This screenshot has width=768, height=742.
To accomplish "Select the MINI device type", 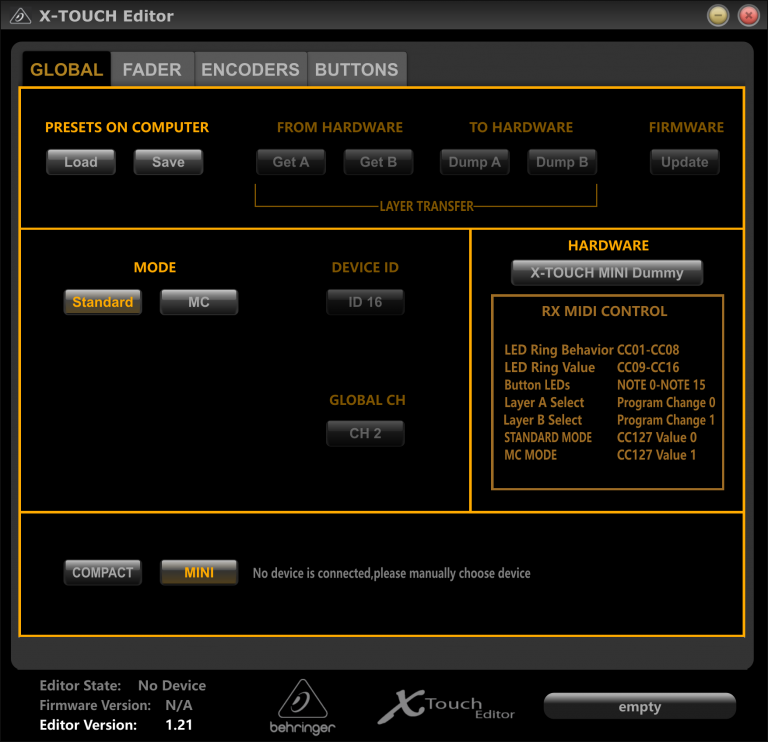I will point(199,572).
